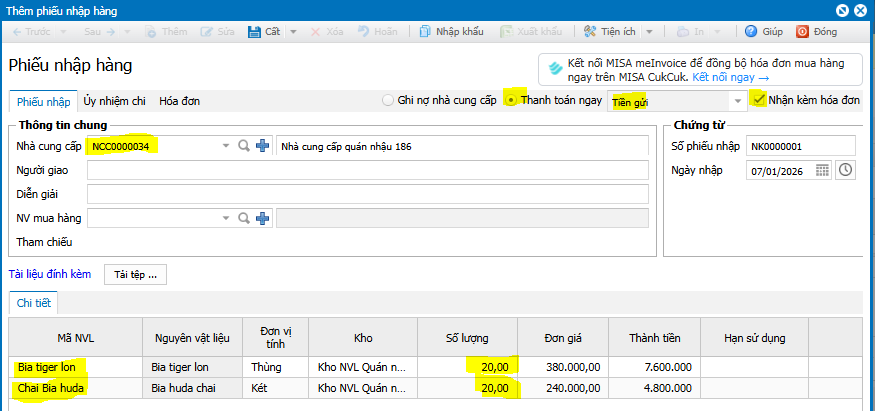Open the calendar picker for Ngày nhập

(x=822, y=170)
